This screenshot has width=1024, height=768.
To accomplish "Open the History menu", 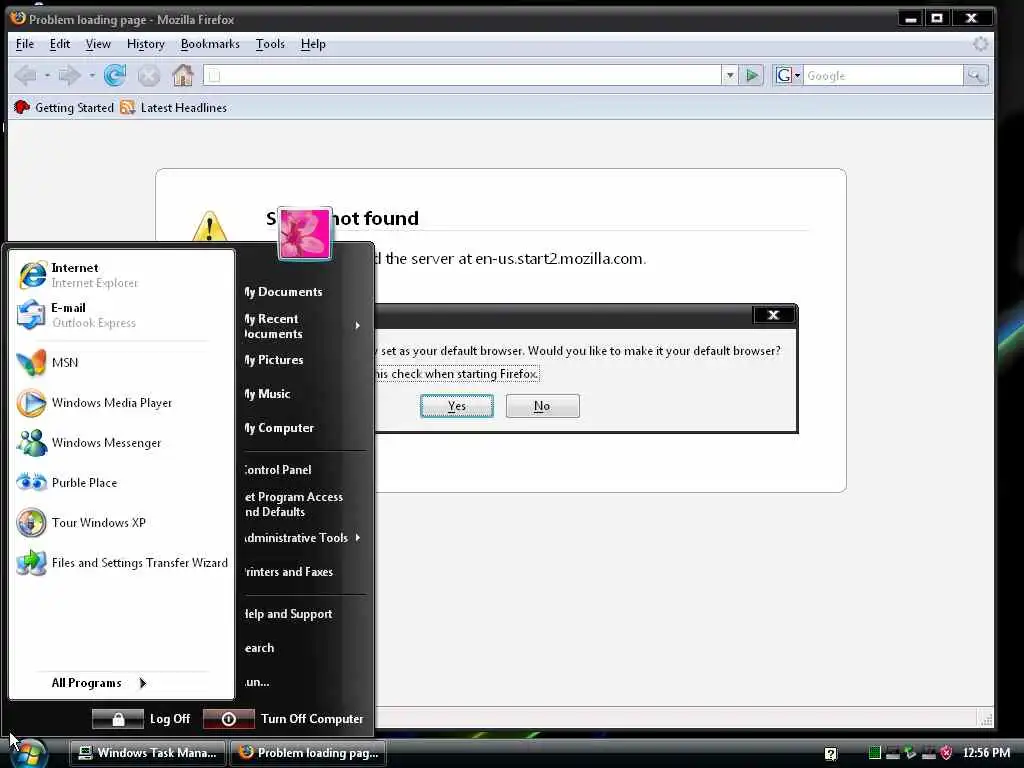I will [146, 44].
